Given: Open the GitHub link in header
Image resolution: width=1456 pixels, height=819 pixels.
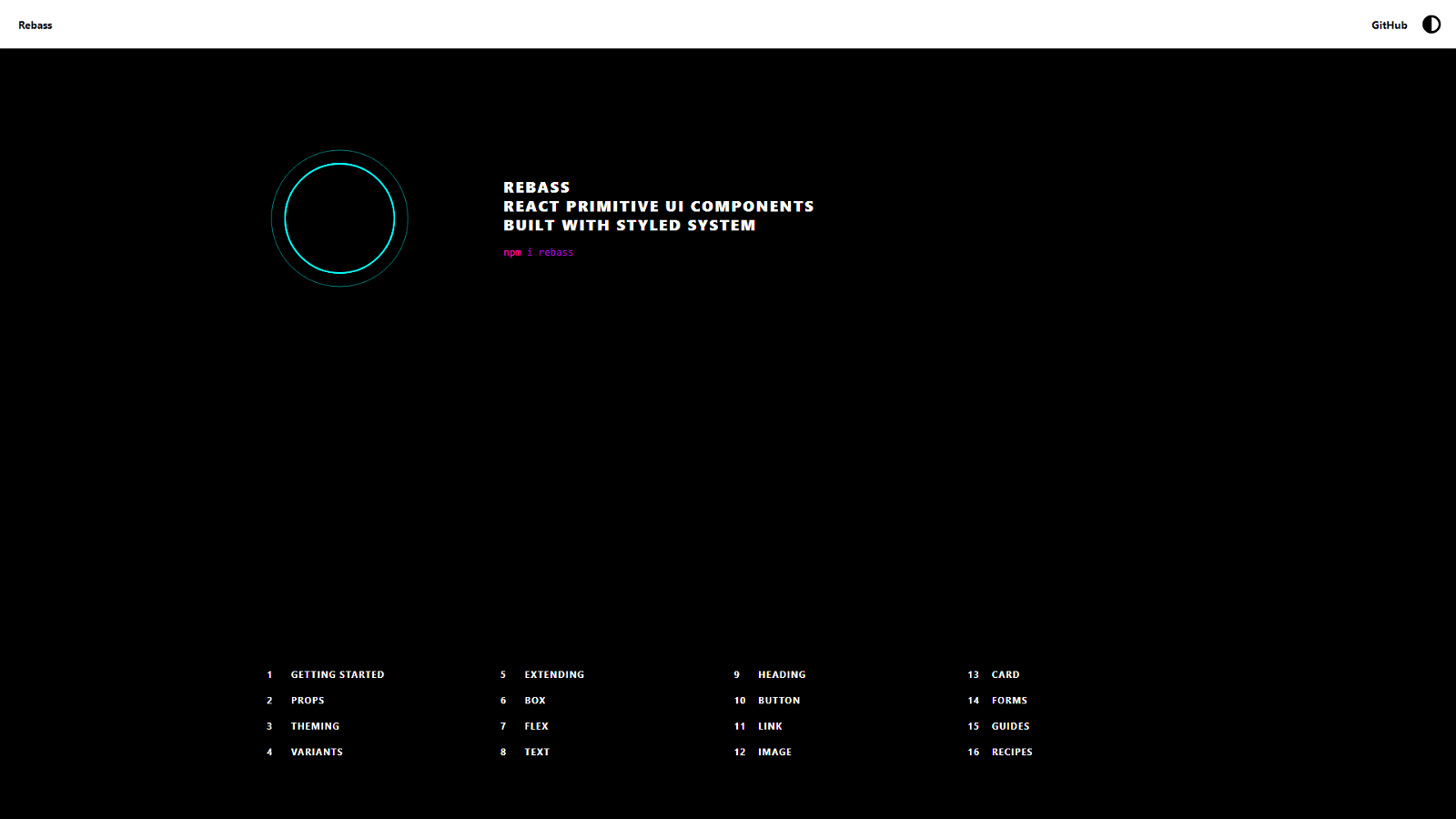Looking at the screenshot, I should [1389, 25].
